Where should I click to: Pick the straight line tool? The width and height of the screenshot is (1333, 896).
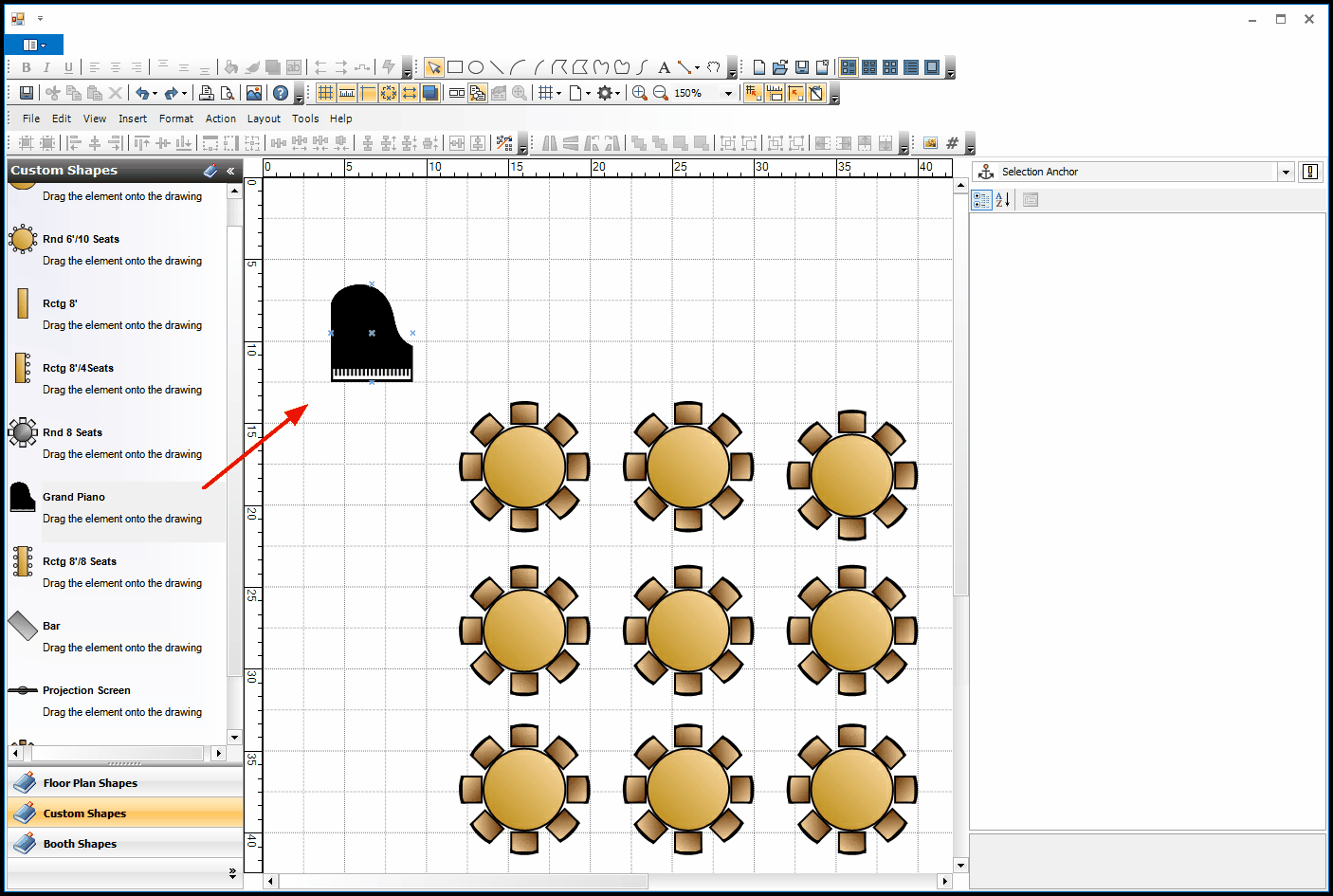tap(497, 67)
